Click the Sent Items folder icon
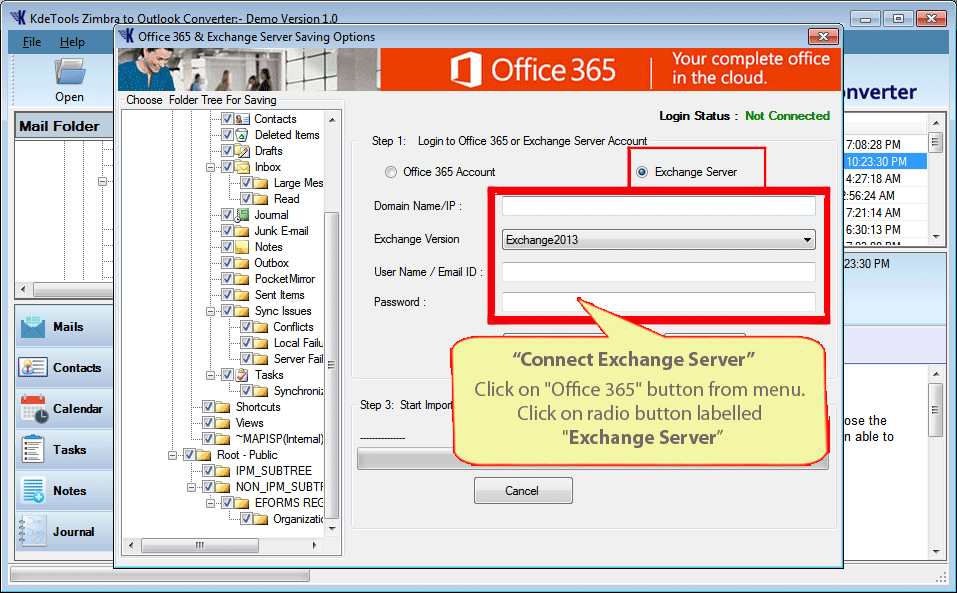Screen dimensions: 957x593 (x=242, y=295)
